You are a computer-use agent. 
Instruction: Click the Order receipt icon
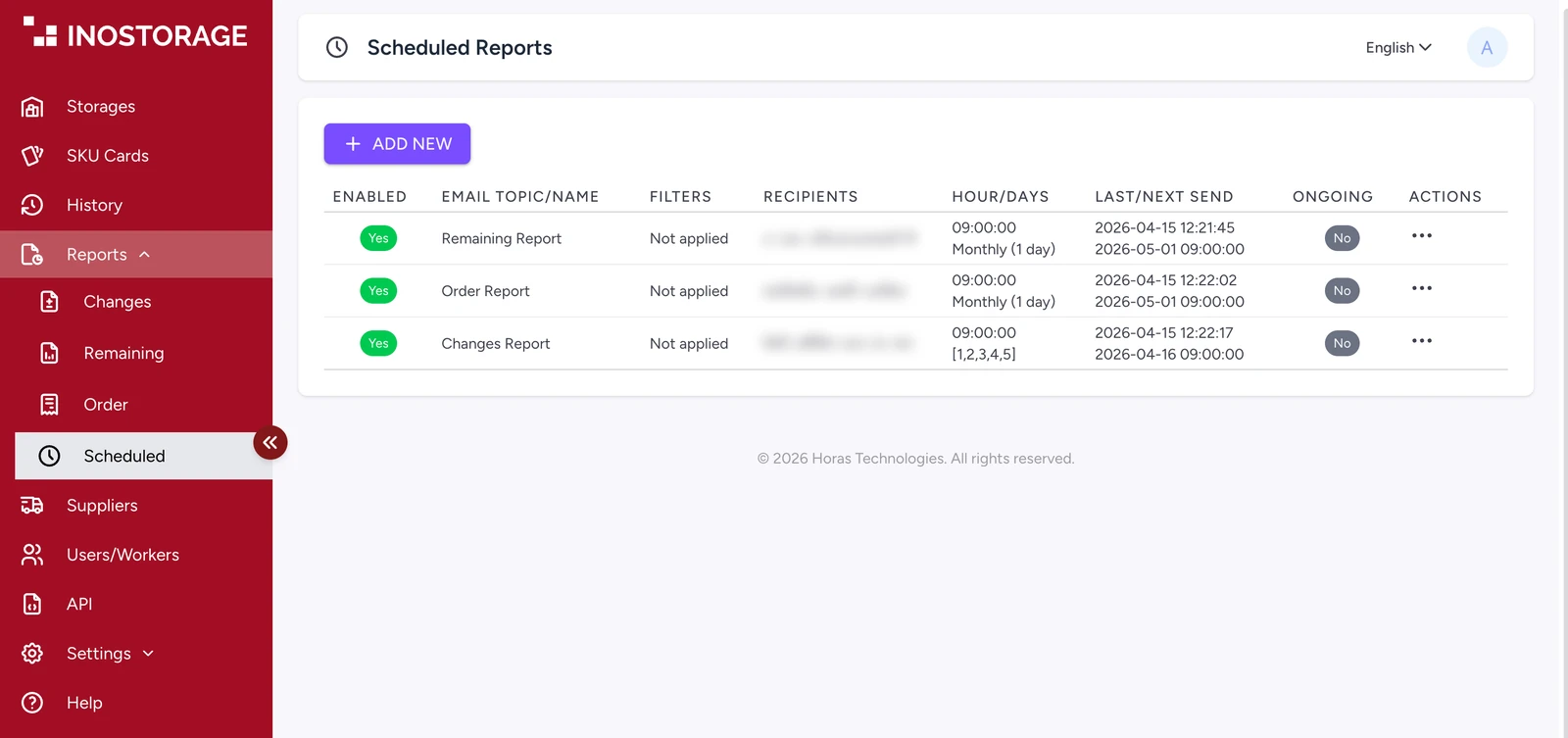click(x=49, y=405)
